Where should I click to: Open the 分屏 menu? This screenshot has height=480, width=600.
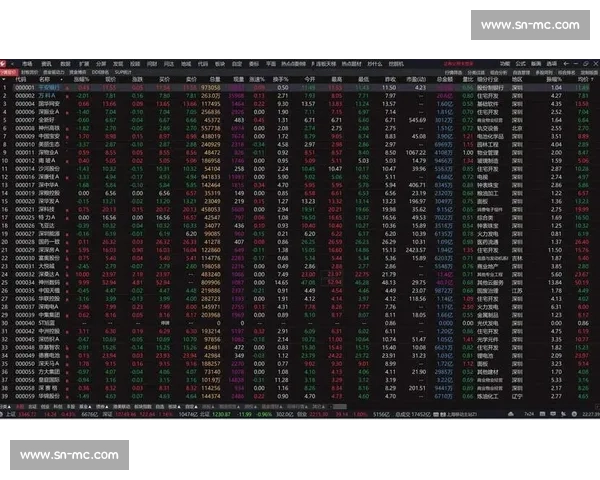(x=101, y=64)
